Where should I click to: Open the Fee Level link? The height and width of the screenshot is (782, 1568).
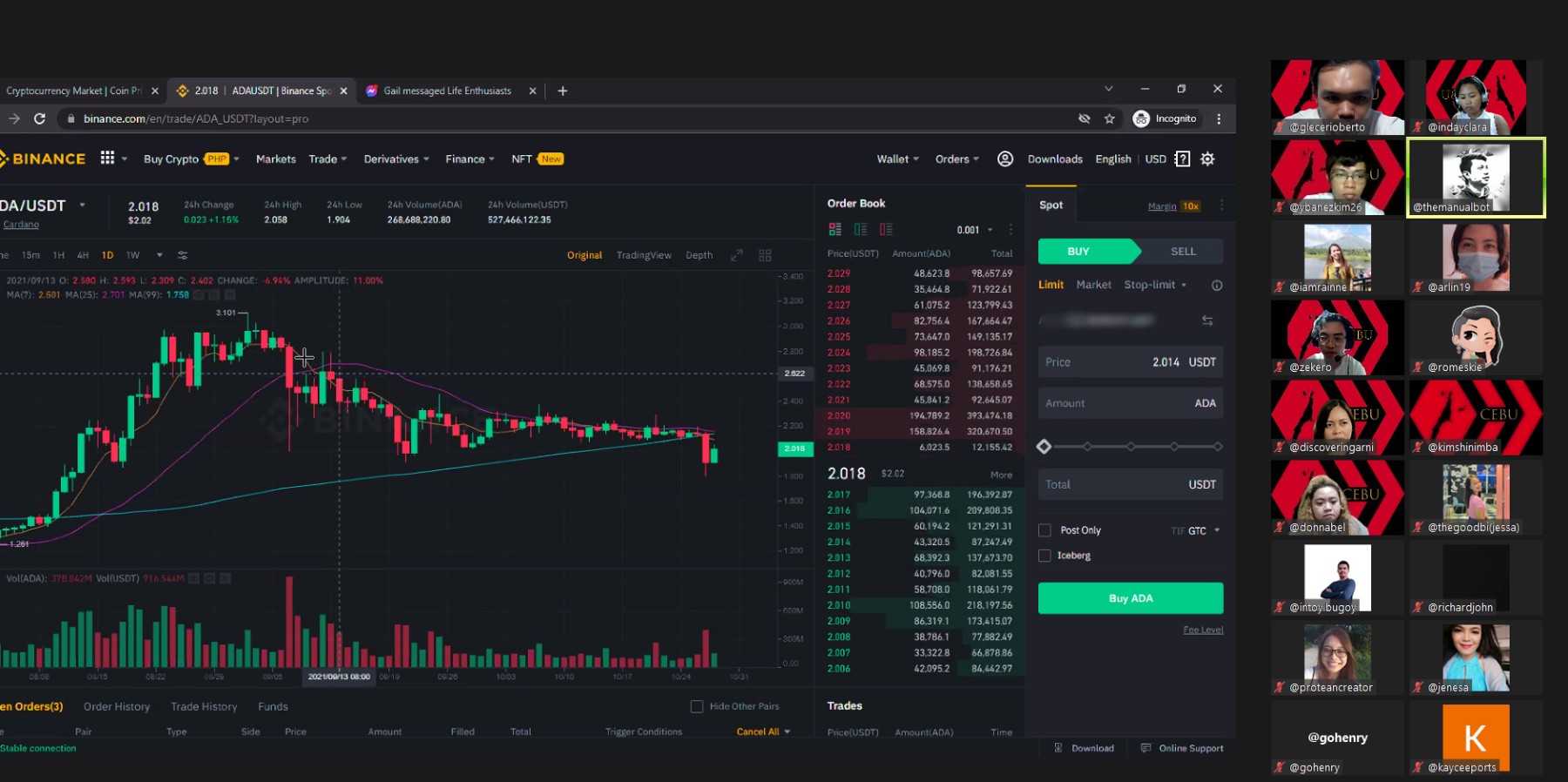point(1203,630)
